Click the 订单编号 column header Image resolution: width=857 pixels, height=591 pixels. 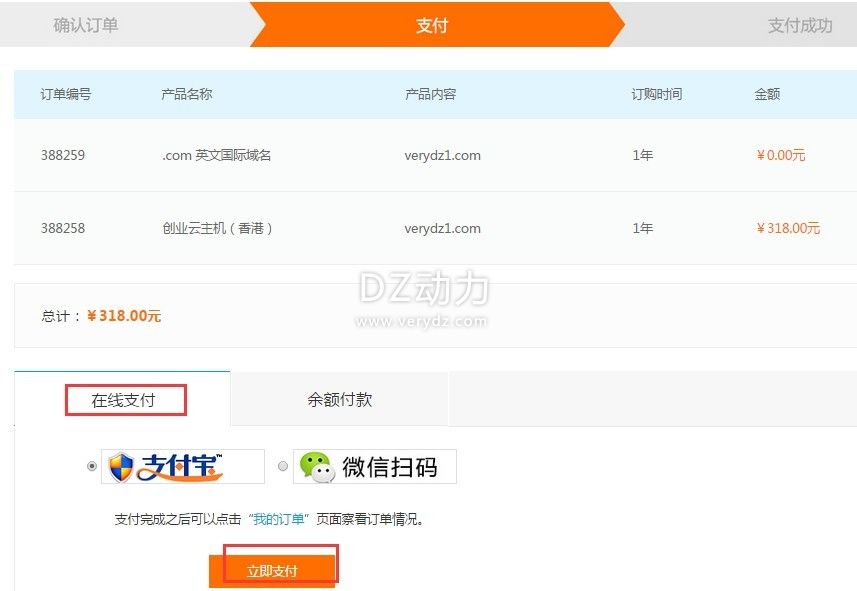pyautogui.click(x=66, y=94)
